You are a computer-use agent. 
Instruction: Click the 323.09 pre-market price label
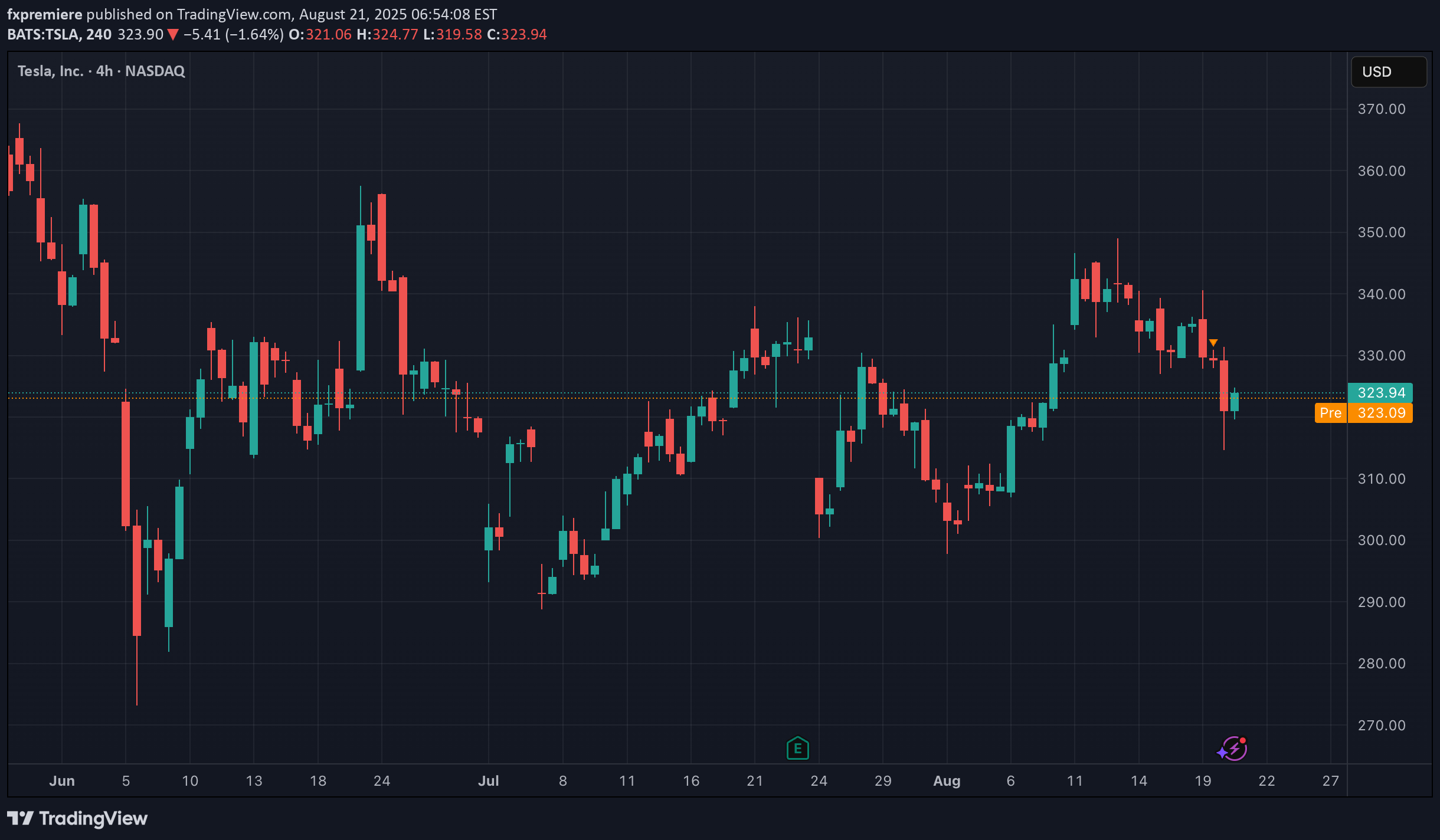click(x=1380, y=413)
